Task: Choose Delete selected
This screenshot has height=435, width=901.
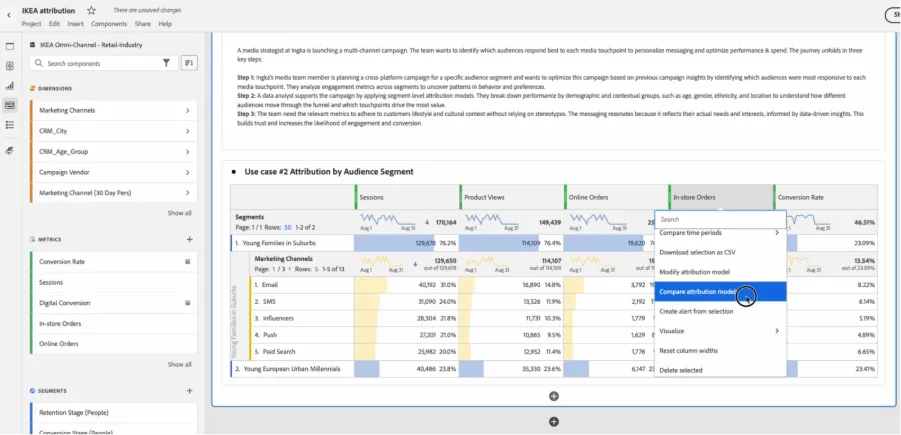Action: (x=720, y=370)
